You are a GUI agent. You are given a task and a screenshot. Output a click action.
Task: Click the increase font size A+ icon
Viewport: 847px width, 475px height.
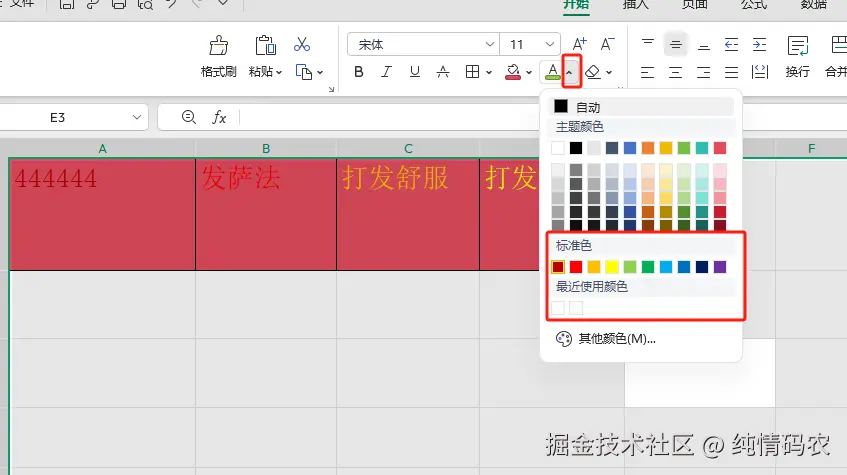tap(579, 44)
